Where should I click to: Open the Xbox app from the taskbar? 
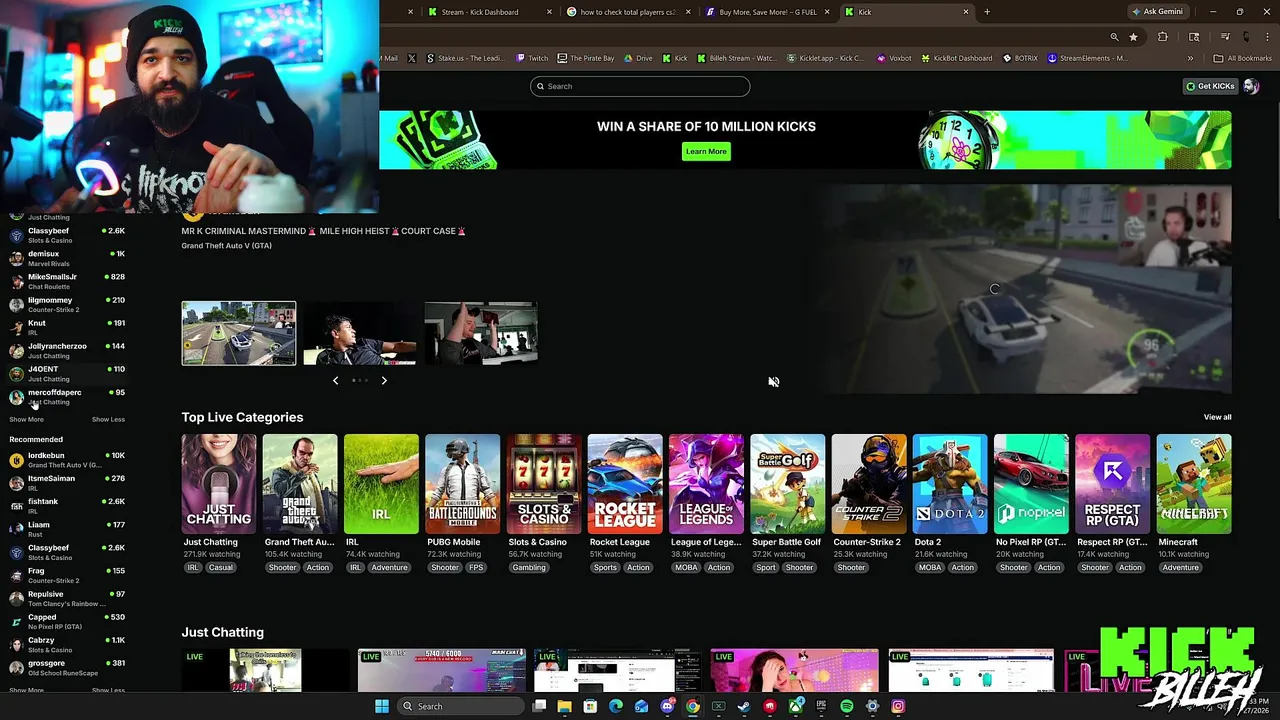pyautogui.click(x=795, y=706)
